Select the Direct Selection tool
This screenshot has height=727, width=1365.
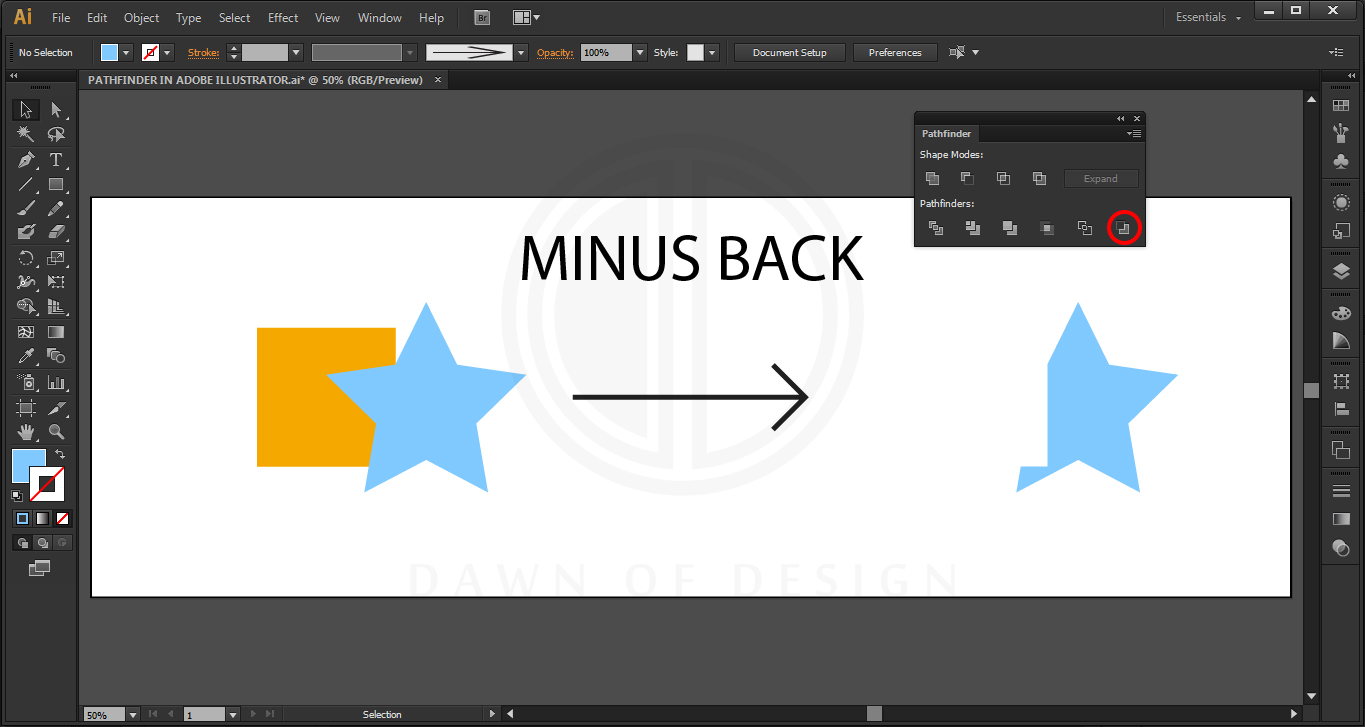(x=57, y=108)
